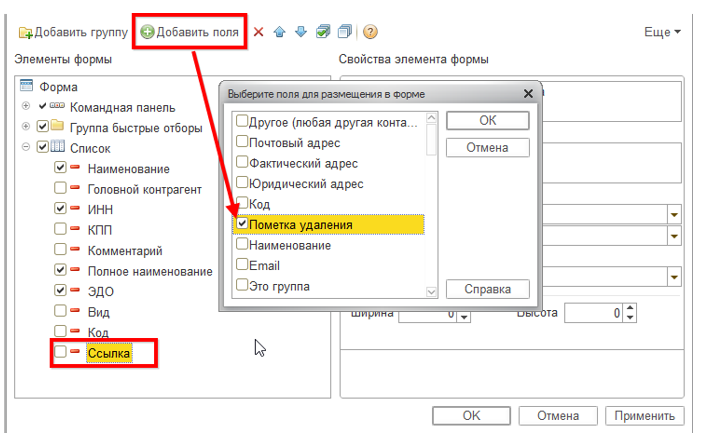Click the Добавить поля toolbar button
706x443 pixels.
[189, 32]
